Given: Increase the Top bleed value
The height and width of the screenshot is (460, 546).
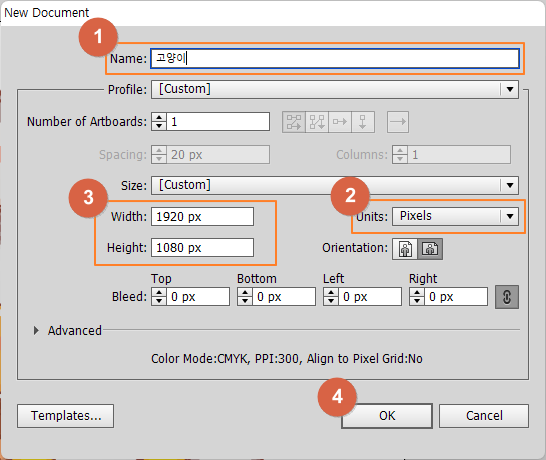Looking at the screenshot, I should (159, 293).
